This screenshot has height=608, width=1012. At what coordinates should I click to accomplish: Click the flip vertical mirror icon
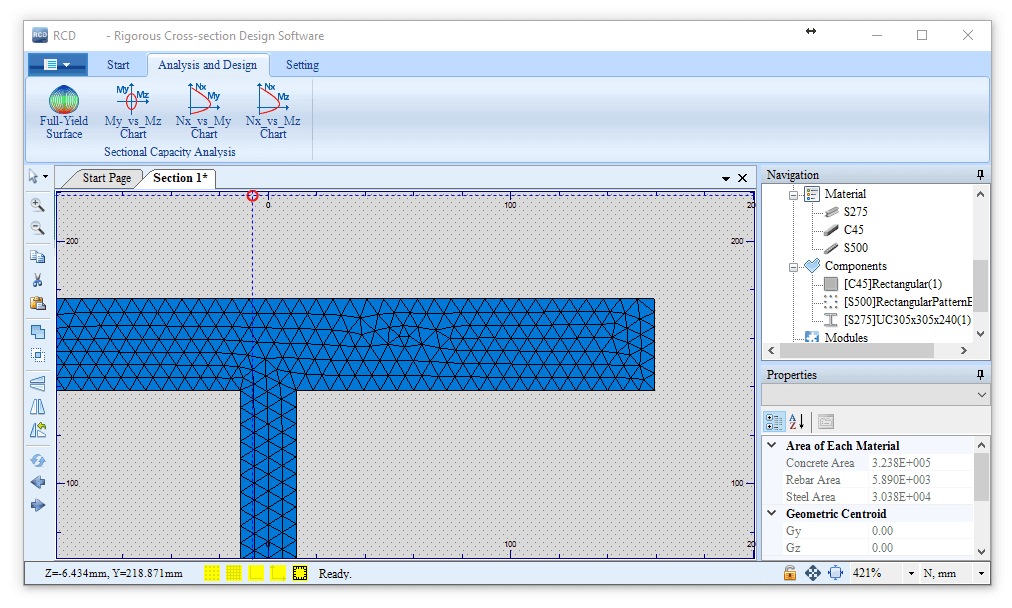pyautogui.click(x=37, y=383)
